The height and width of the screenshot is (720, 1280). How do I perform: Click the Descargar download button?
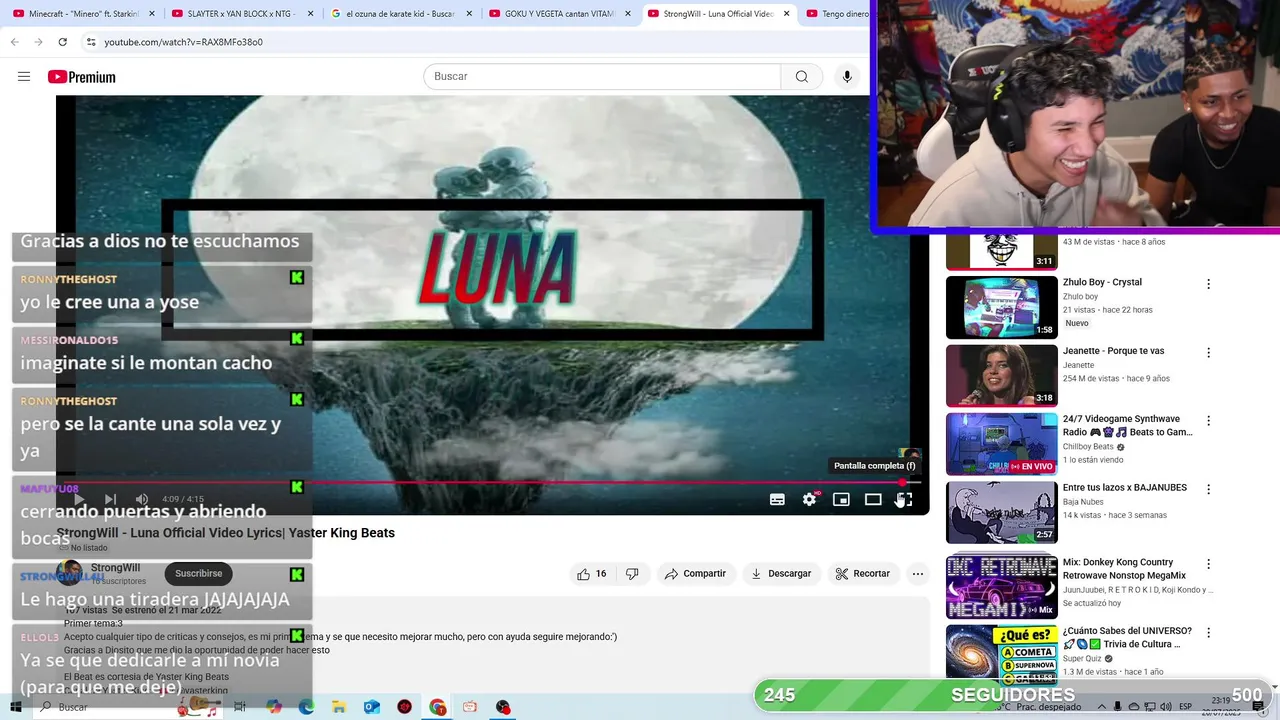point(781,574)
